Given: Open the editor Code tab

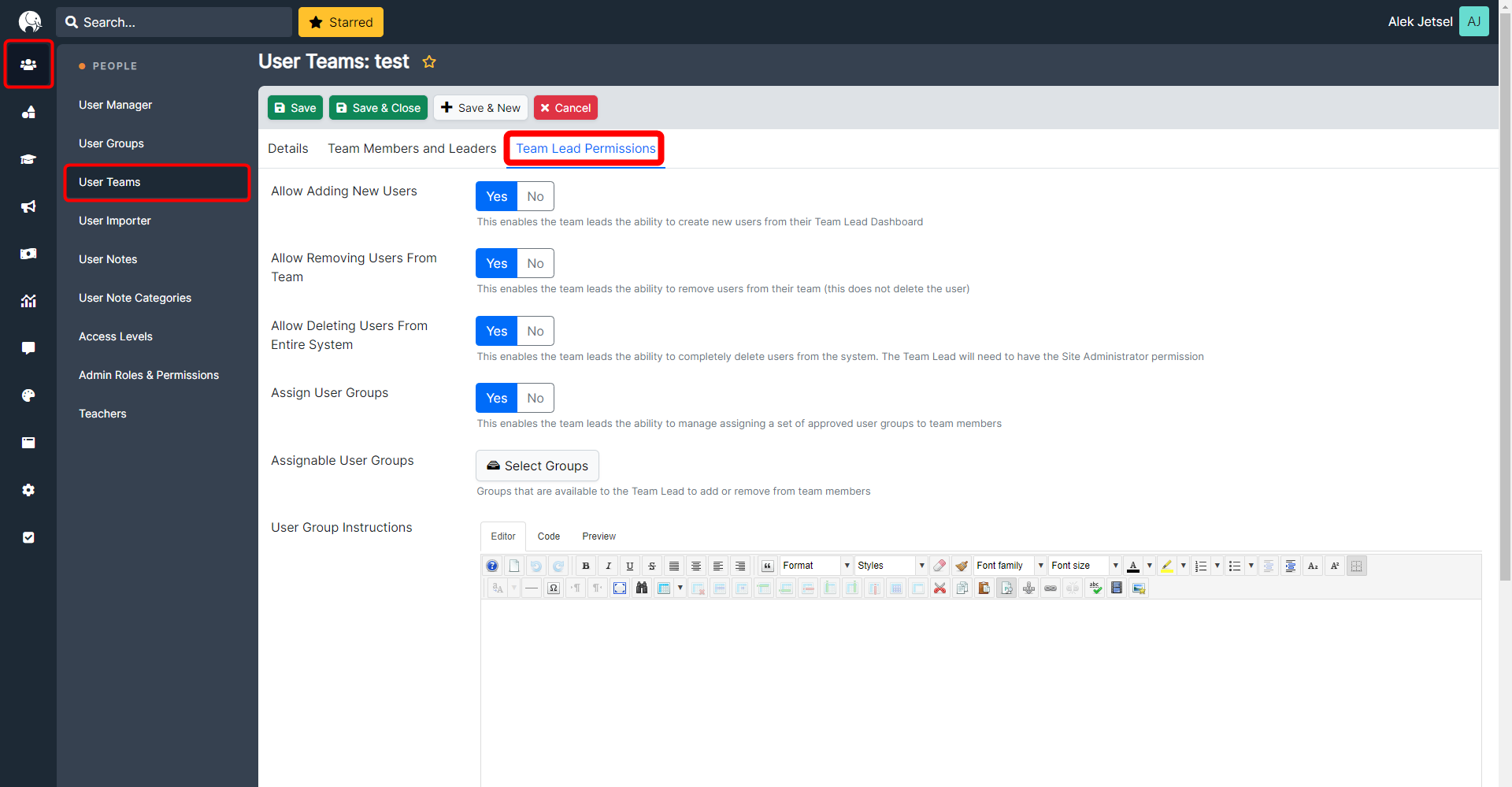Looking at the screenshot, I should (549, 536).
